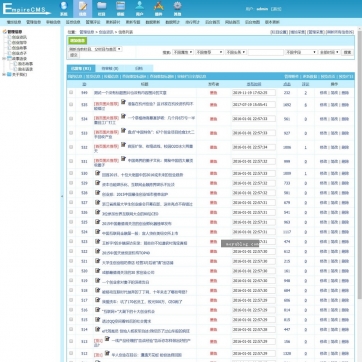Switch to the third tab above the list

[x=139, y=68]
